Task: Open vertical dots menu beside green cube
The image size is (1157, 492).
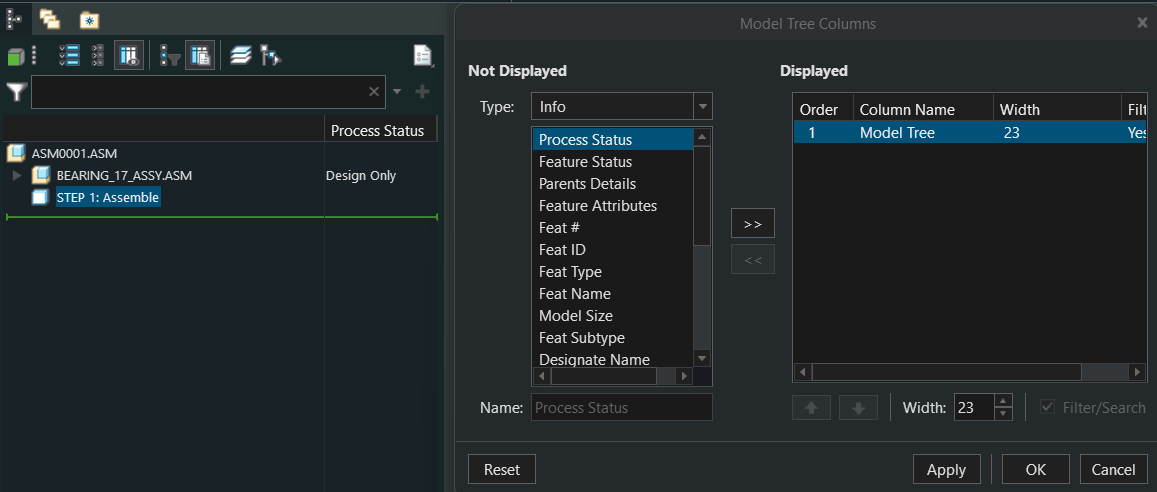Action: 34,56
